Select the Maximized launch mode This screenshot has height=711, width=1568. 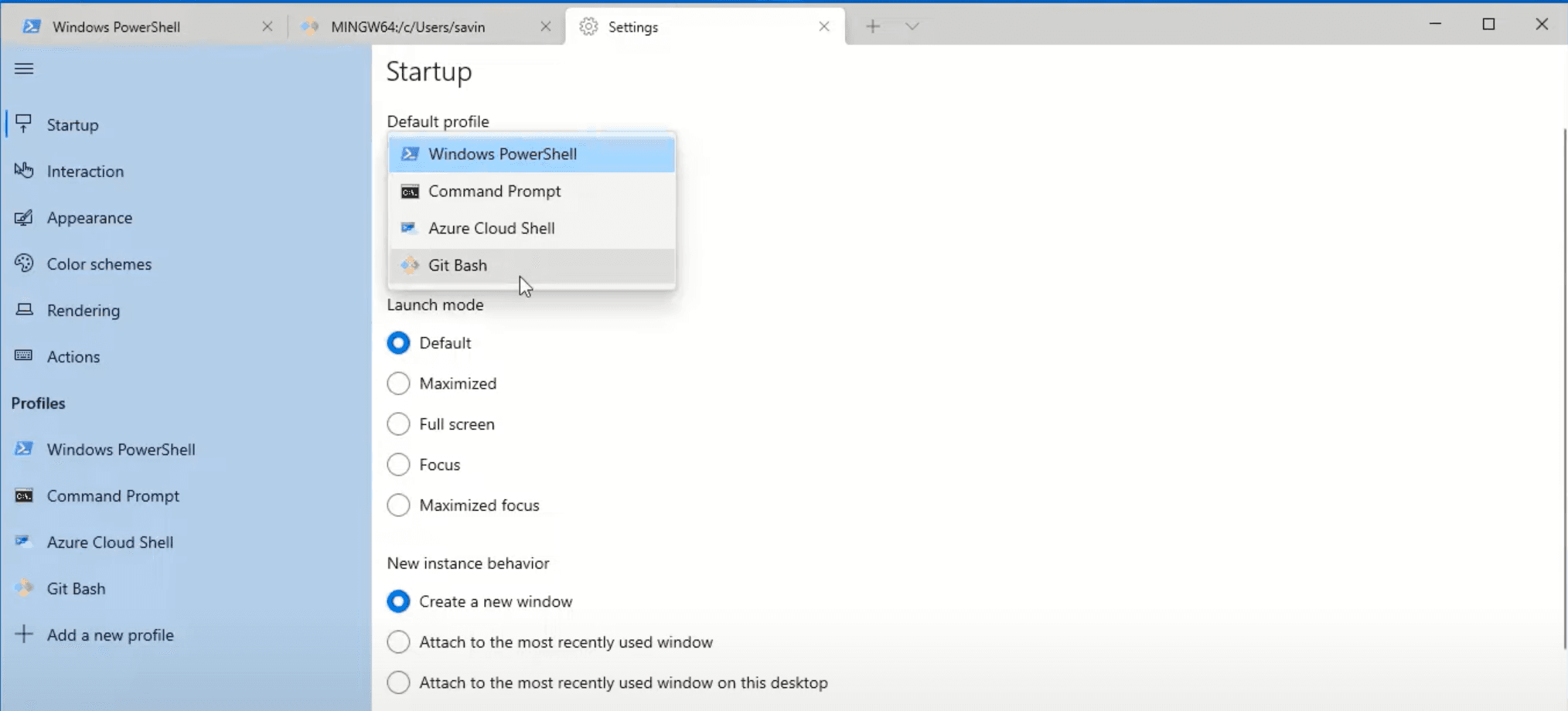pyautogui.click(x=398, y=383)
